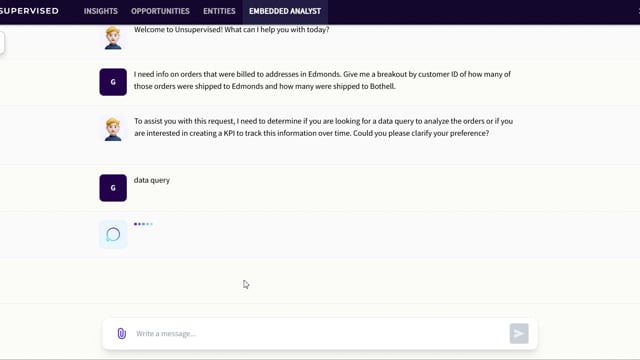The height and width of the screenshot is (360, 640).
Task: Click the speech bubble loading response icon
Action: point(113,235)
